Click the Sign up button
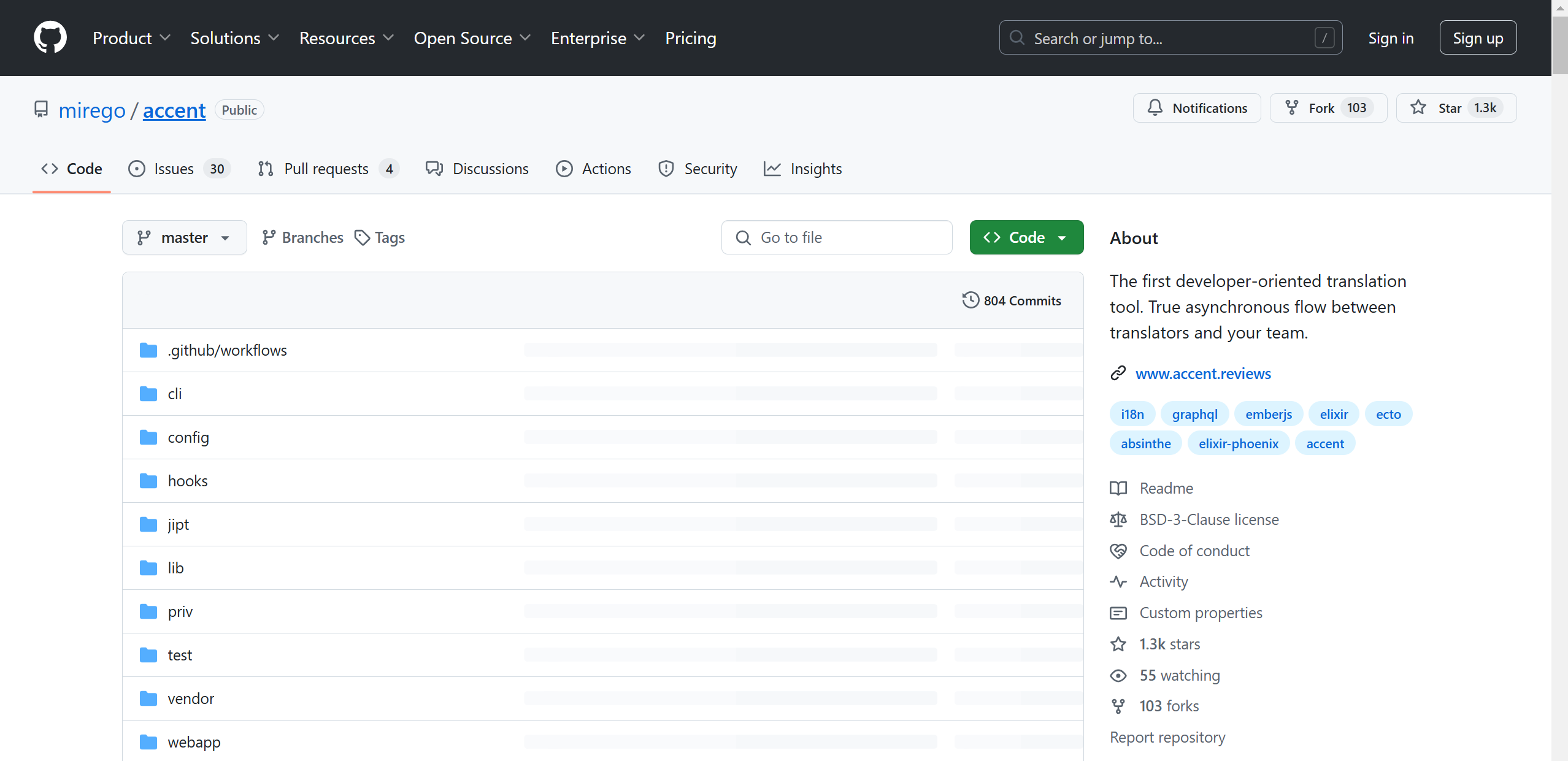This screenshot has height=761, width=1568. click(x=1477, y=38)
